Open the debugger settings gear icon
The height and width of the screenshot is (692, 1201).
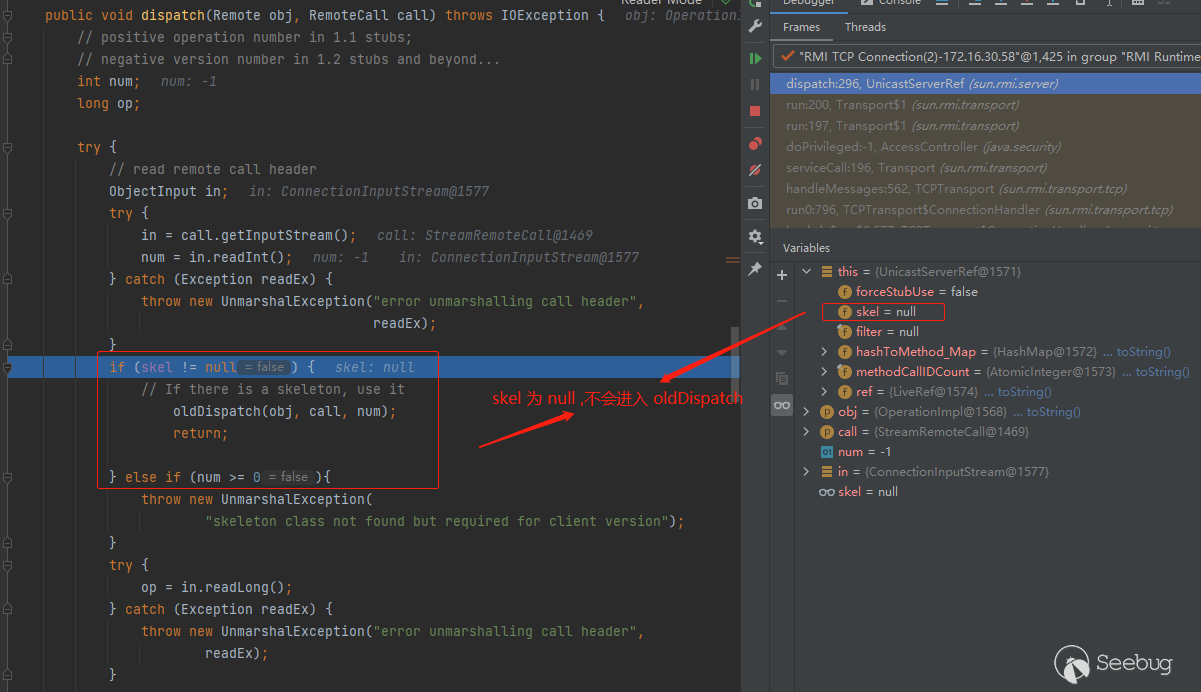[x=755, y=236]
